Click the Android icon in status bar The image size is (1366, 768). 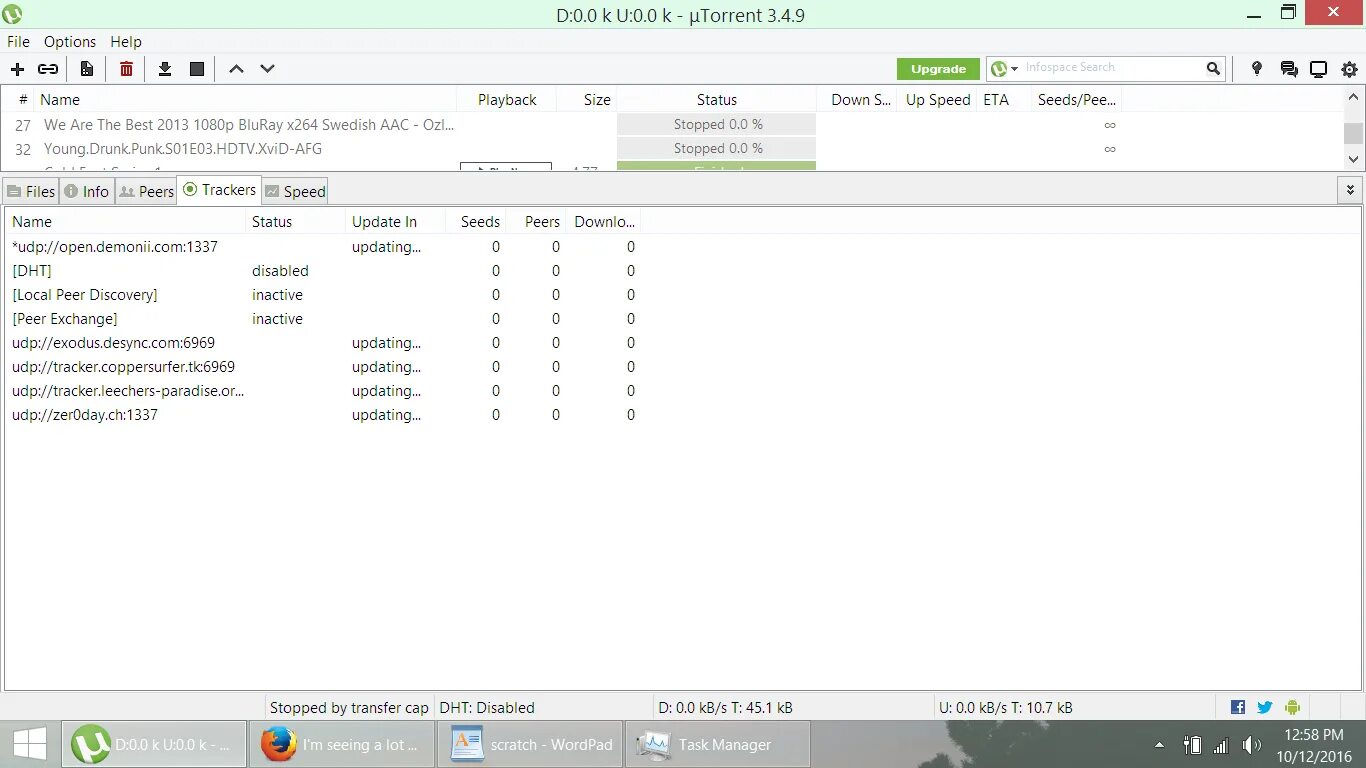pyautogui.click(x=1292, y=707)
